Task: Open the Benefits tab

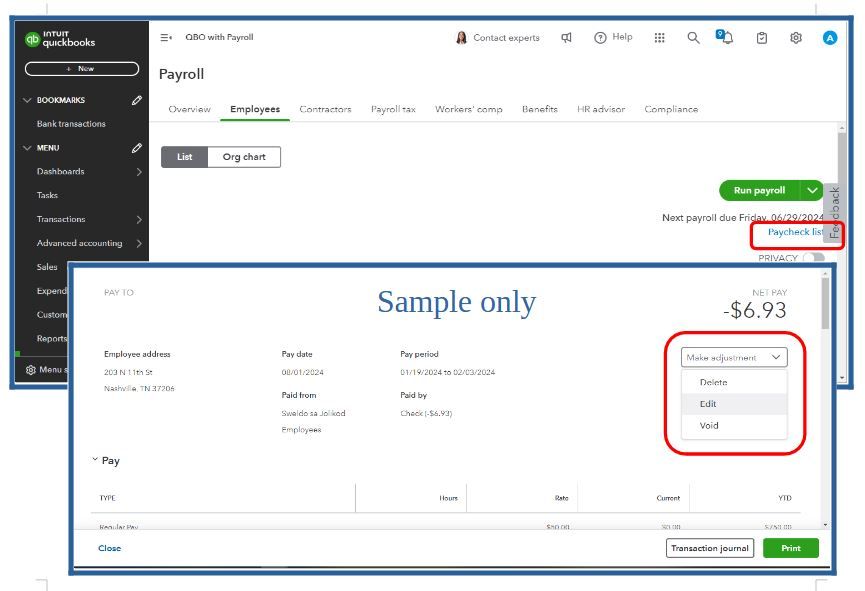Action: 540,109
